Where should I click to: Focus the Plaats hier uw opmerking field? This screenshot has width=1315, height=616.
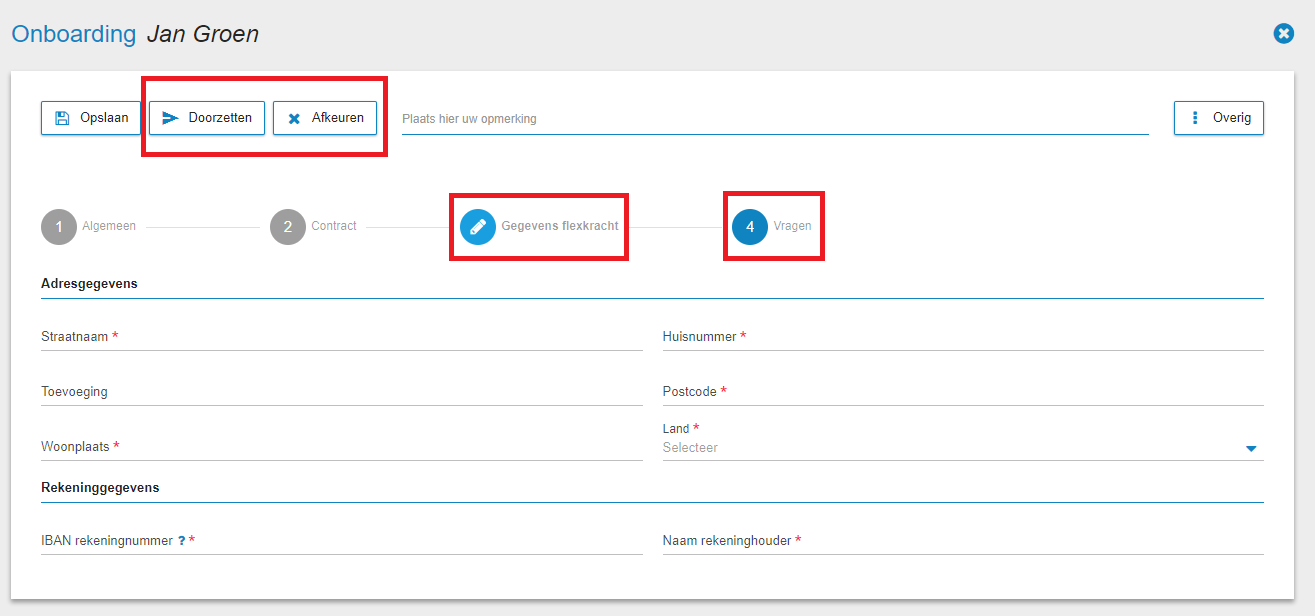pos(775,119)
